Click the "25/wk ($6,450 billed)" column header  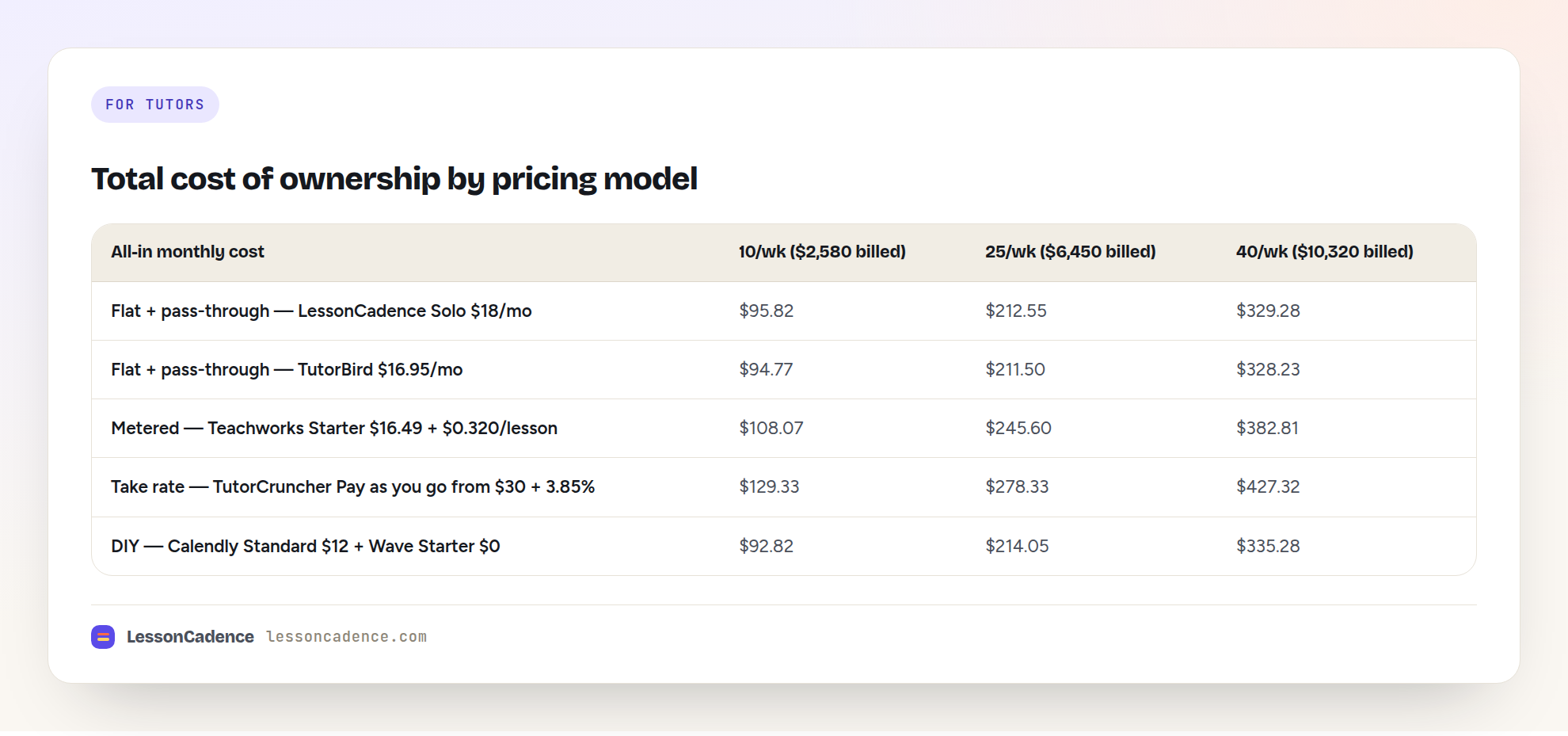(1071, 252)
